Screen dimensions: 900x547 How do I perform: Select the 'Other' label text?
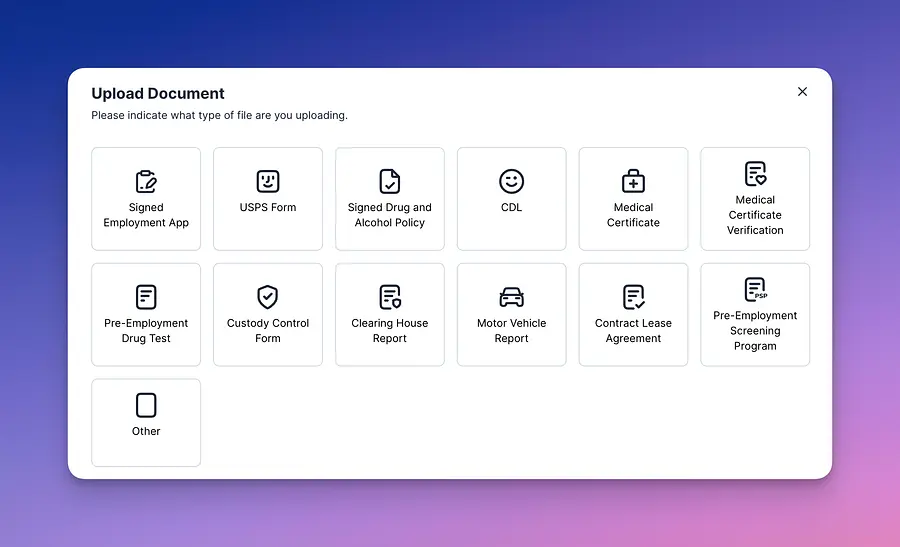tap(146, 431)
